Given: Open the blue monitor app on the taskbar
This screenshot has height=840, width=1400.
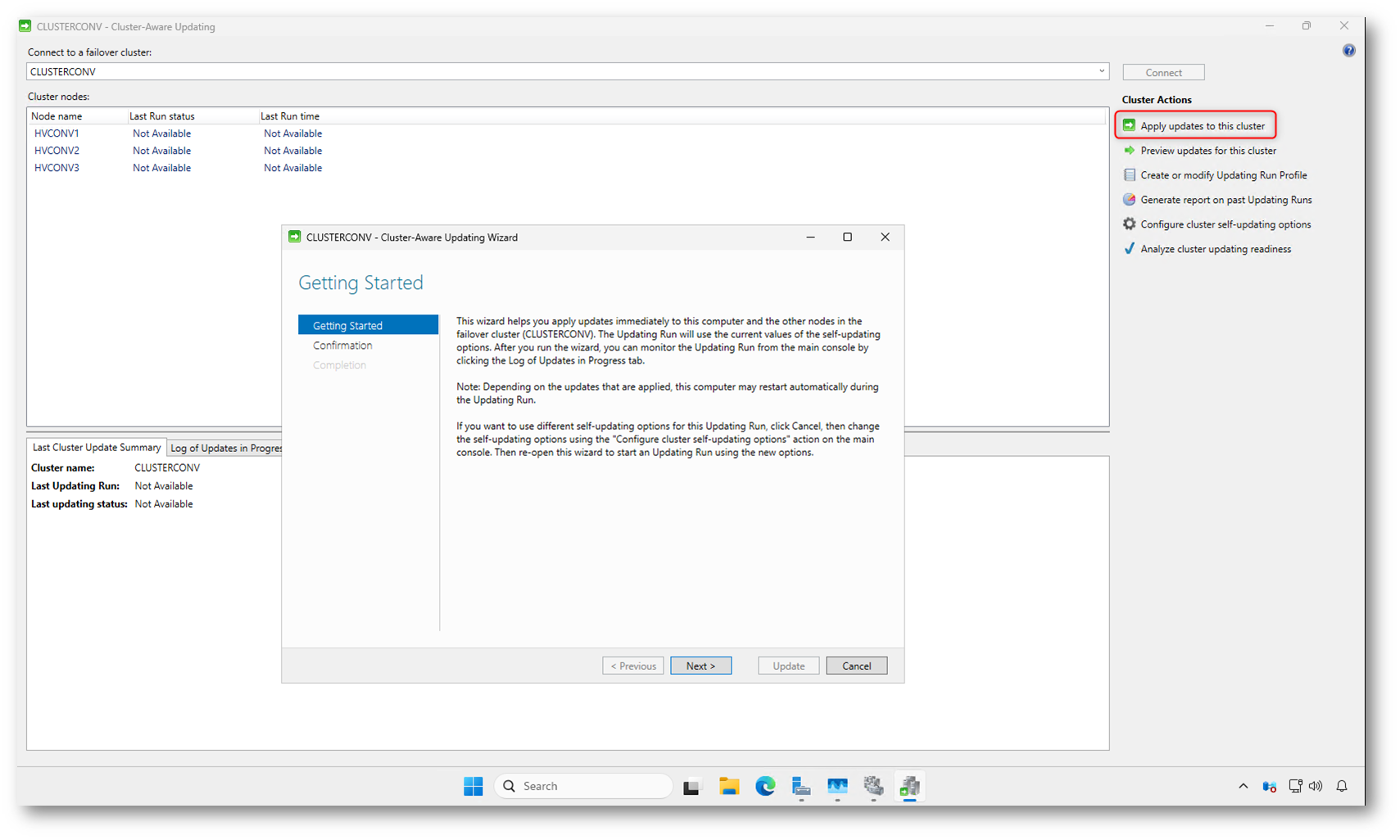Looking at the screenshot, I should point(837,786).
